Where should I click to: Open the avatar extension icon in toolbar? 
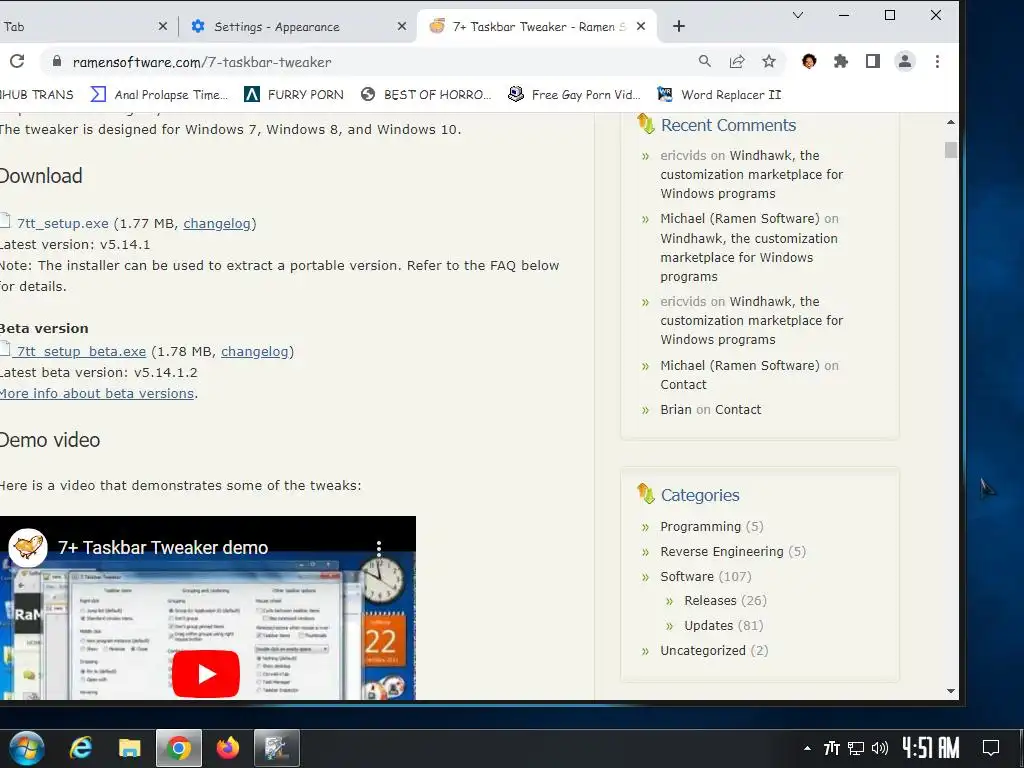pos(808,61)
